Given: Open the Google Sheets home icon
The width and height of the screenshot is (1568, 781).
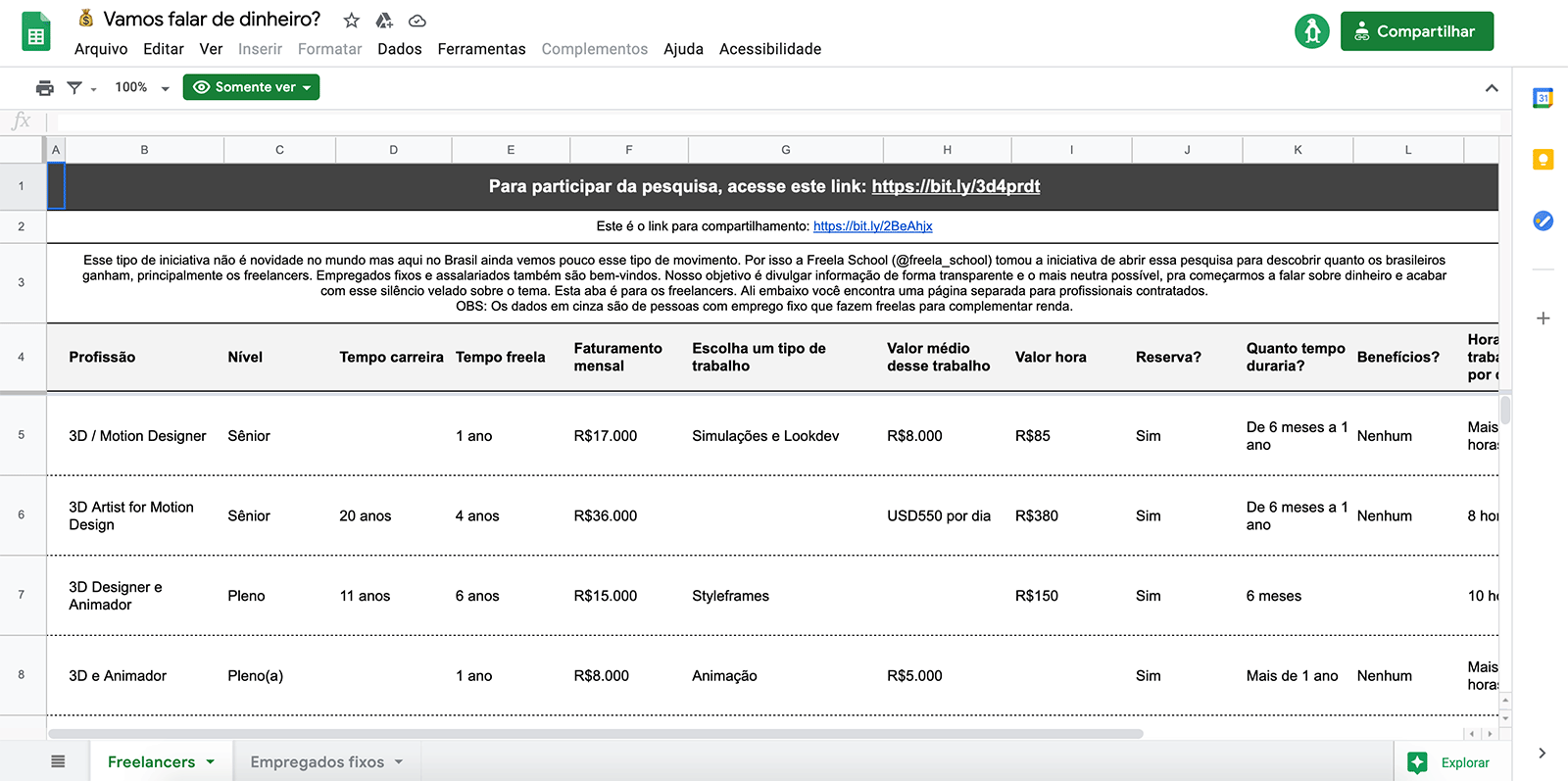Looking at the screenshot, I should 36,32.
